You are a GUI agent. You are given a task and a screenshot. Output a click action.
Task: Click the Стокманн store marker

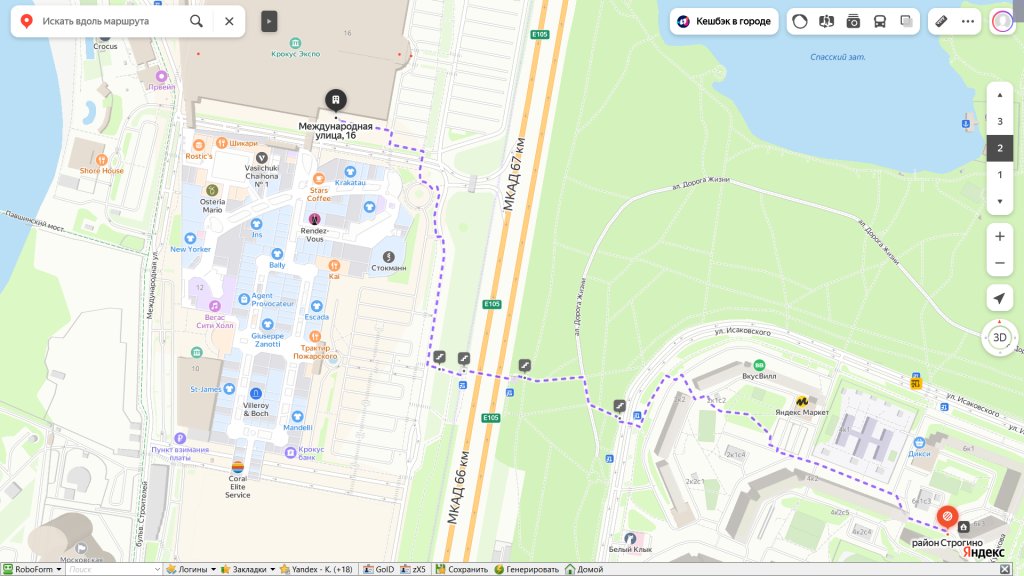point(389,256)
